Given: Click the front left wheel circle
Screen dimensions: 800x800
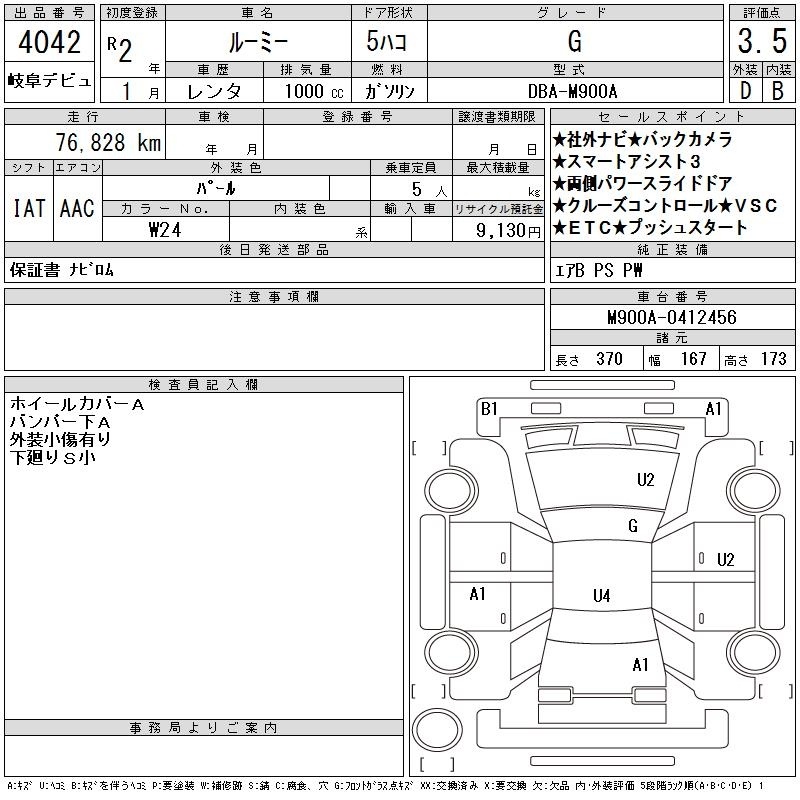Looking at the screenshot, I should point(451,491).
